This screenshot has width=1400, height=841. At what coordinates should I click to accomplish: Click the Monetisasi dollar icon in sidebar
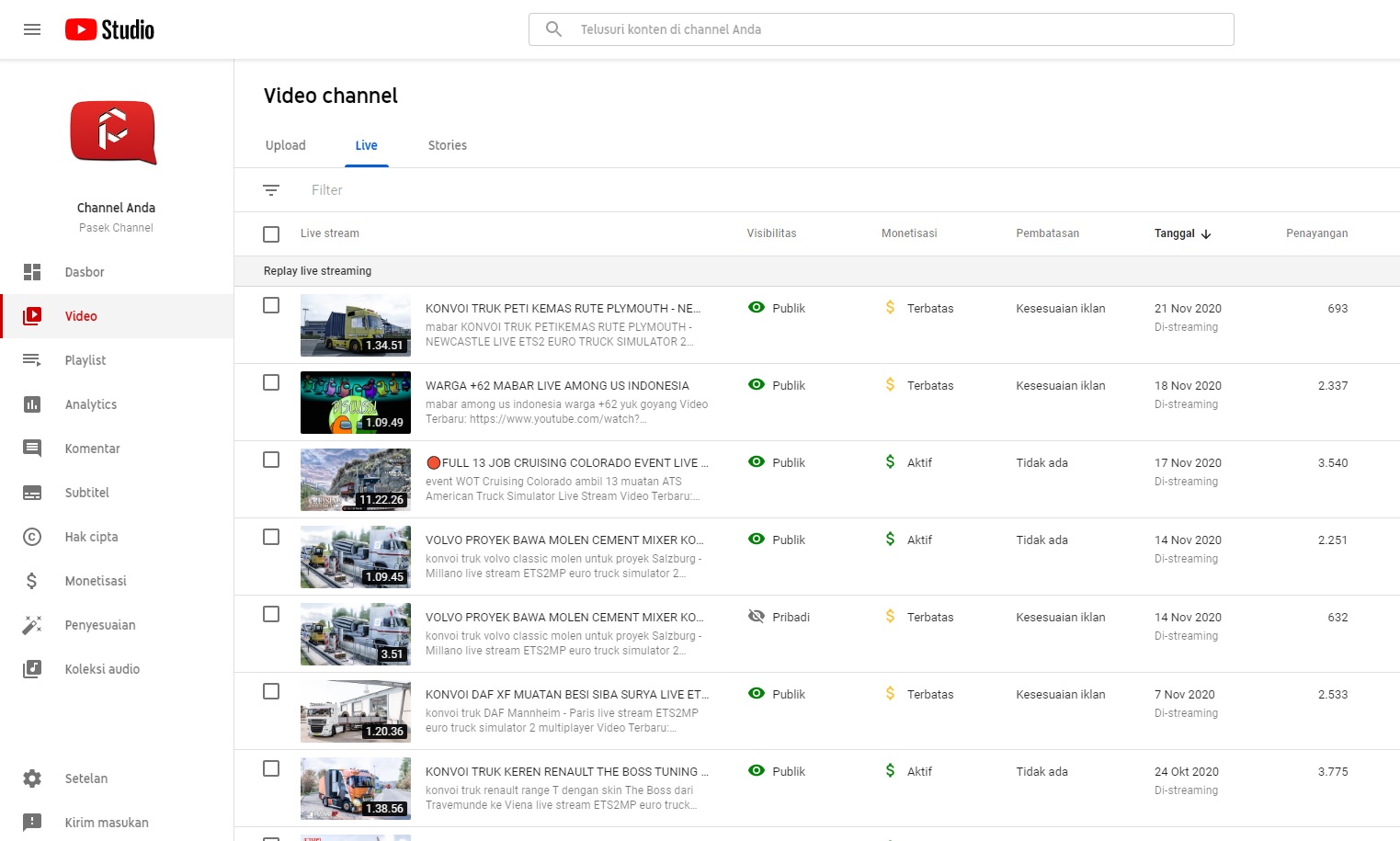(x=32, y=581)
